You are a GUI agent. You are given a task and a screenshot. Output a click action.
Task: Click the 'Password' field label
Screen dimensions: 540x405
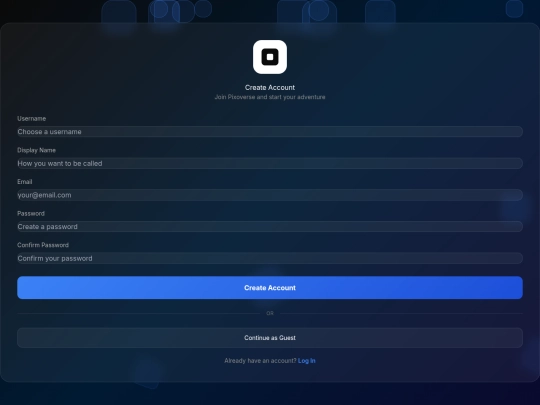pyautogui.click(x=31, y=214)
